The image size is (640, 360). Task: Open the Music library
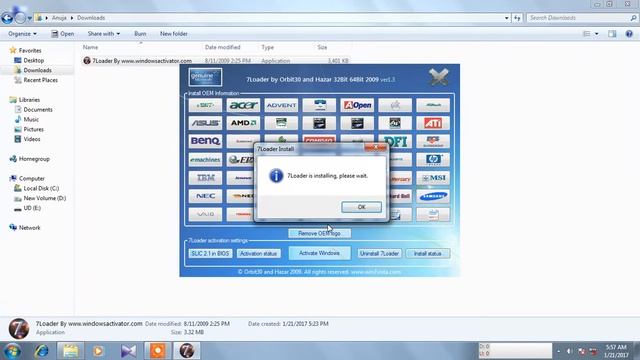[31, 120]
